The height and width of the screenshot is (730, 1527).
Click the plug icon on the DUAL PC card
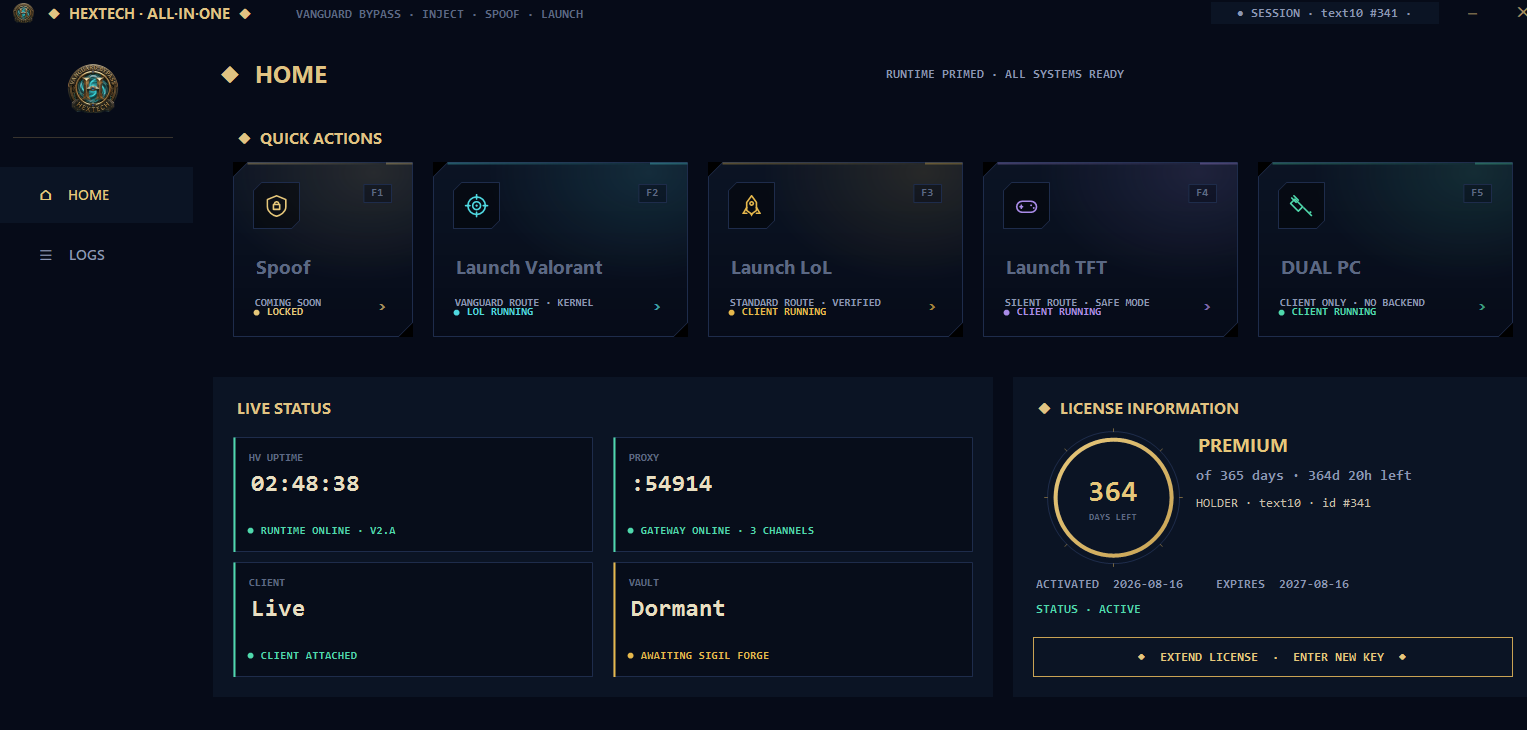point(1302,206)
